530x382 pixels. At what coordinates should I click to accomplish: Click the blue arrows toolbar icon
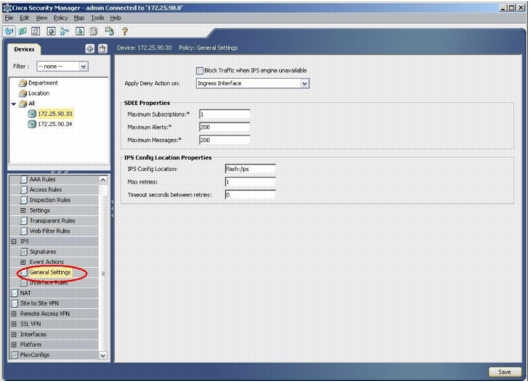[x=65, y=31]
